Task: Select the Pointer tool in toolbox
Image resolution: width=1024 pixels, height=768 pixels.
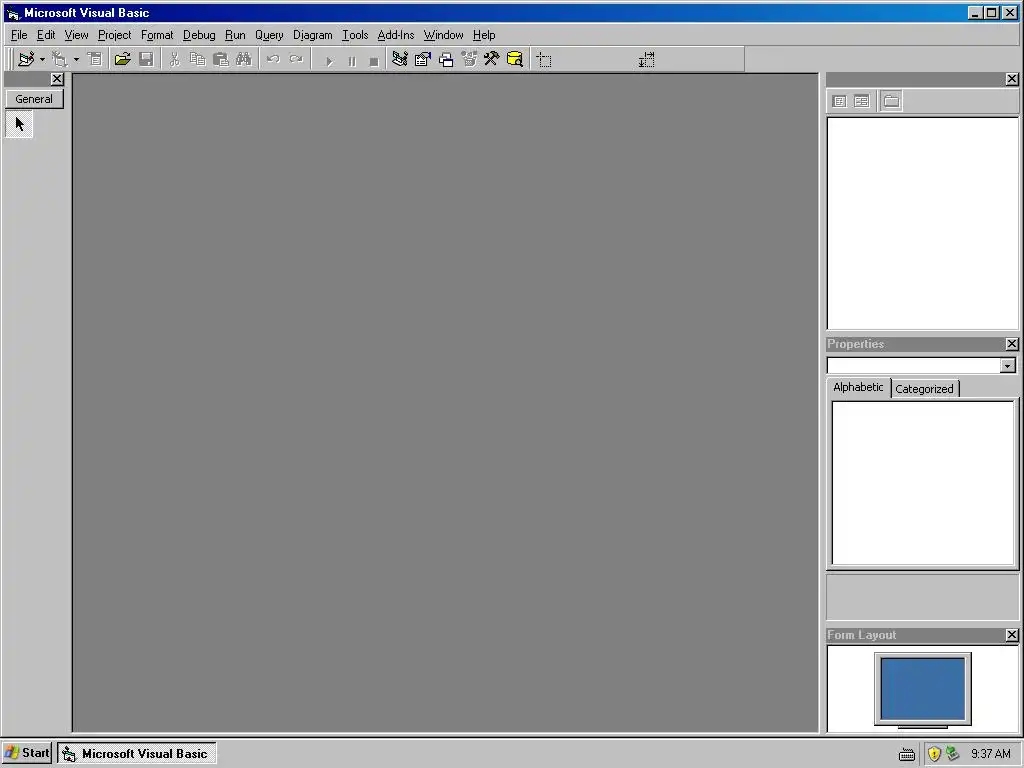Action: [19, 124]
